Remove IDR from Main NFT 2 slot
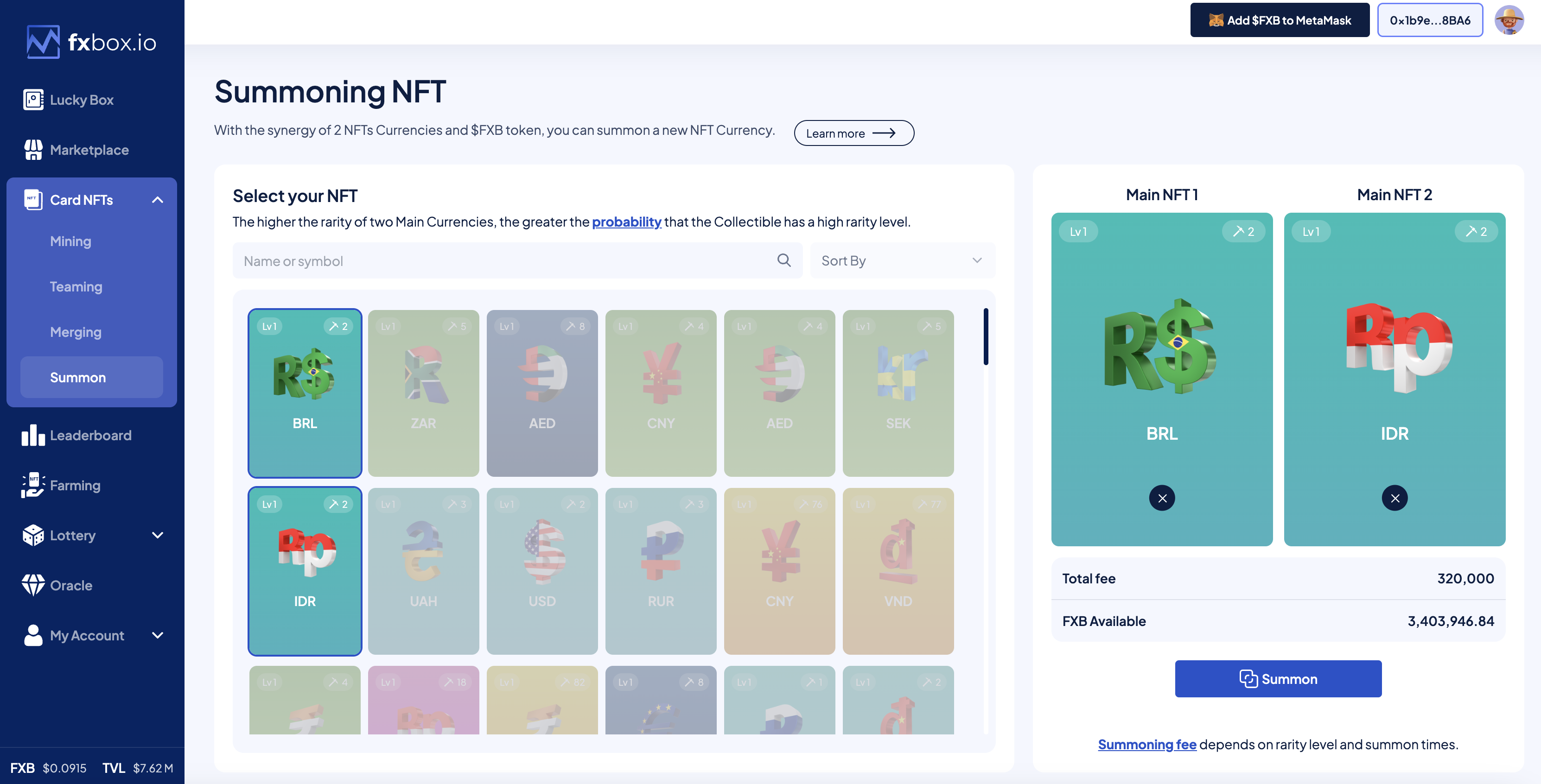The image size is (1541, 784). pyautogui.click(x=1395, y=498)
